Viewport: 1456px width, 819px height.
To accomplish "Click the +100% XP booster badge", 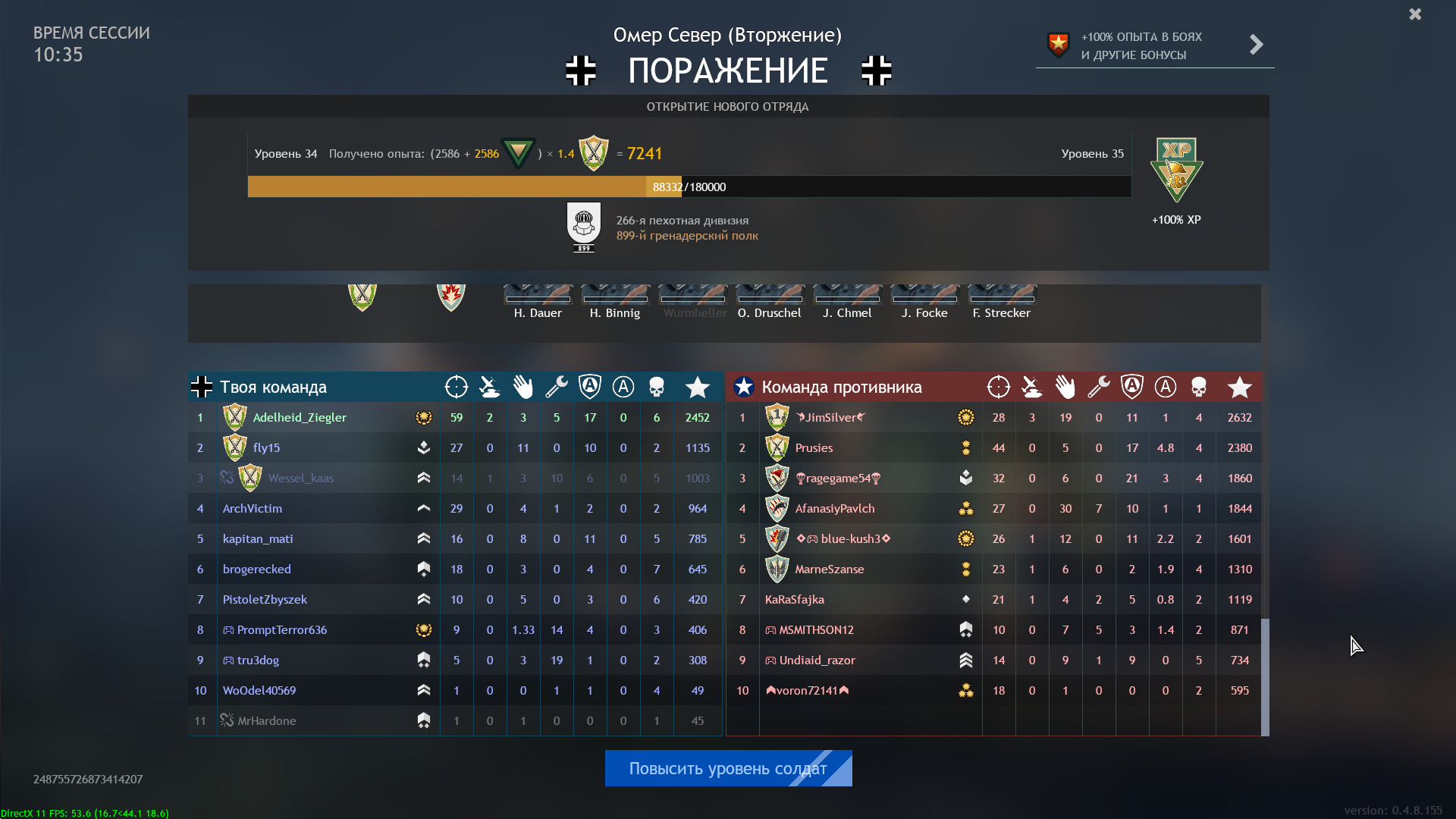I will point(1176,170).
